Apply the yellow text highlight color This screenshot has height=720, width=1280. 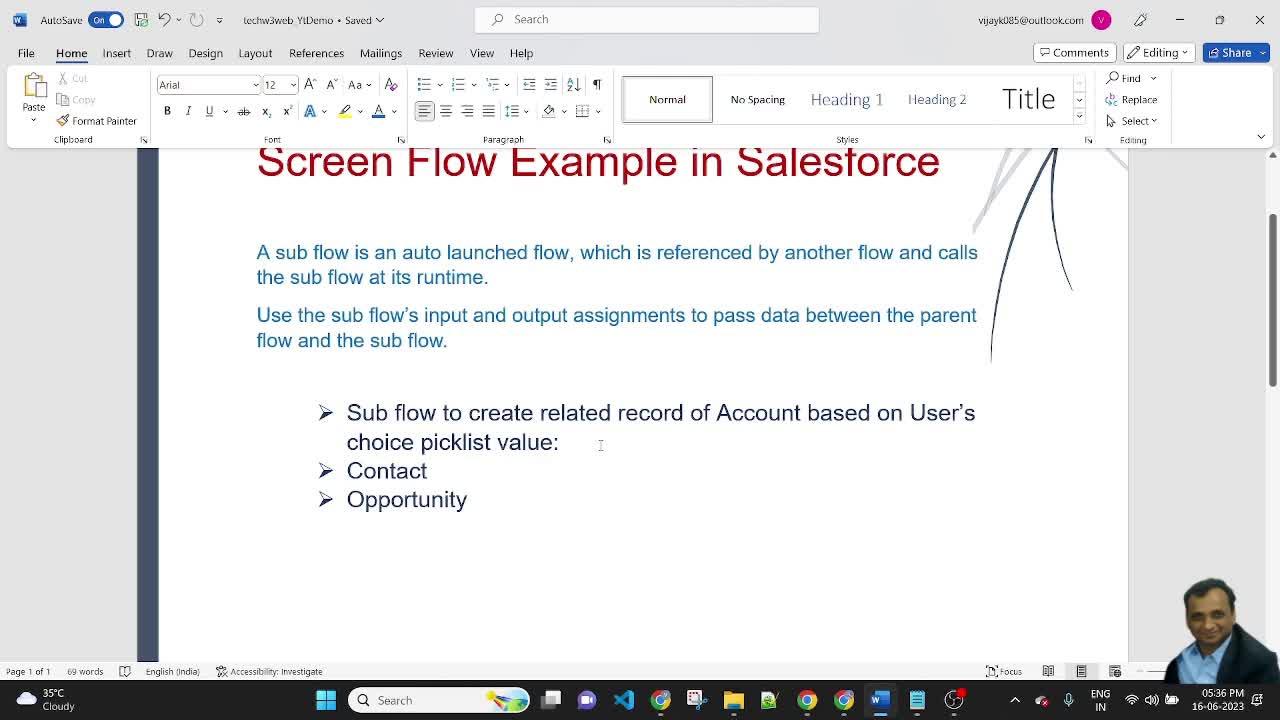[345, 111]
